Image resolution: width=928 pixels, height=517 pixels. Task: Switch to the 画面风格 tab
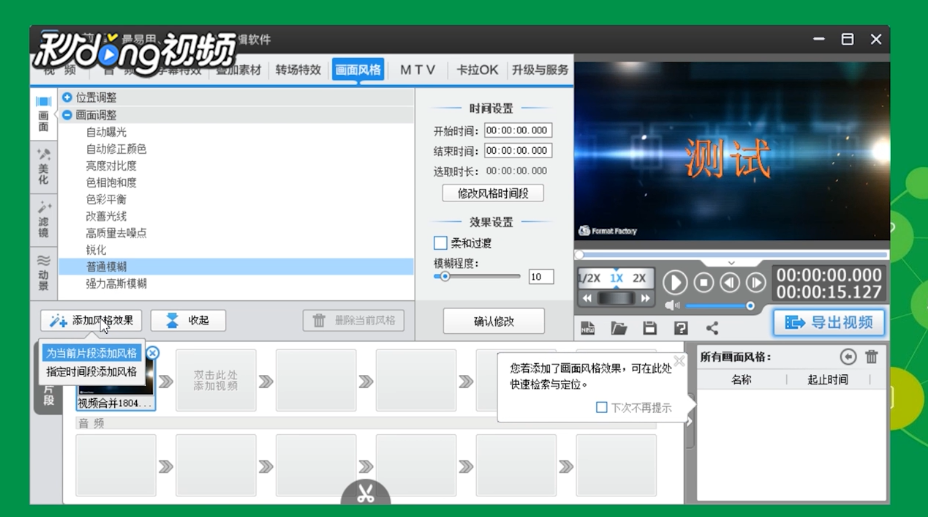pyautogui.click(x=358, y=70)
